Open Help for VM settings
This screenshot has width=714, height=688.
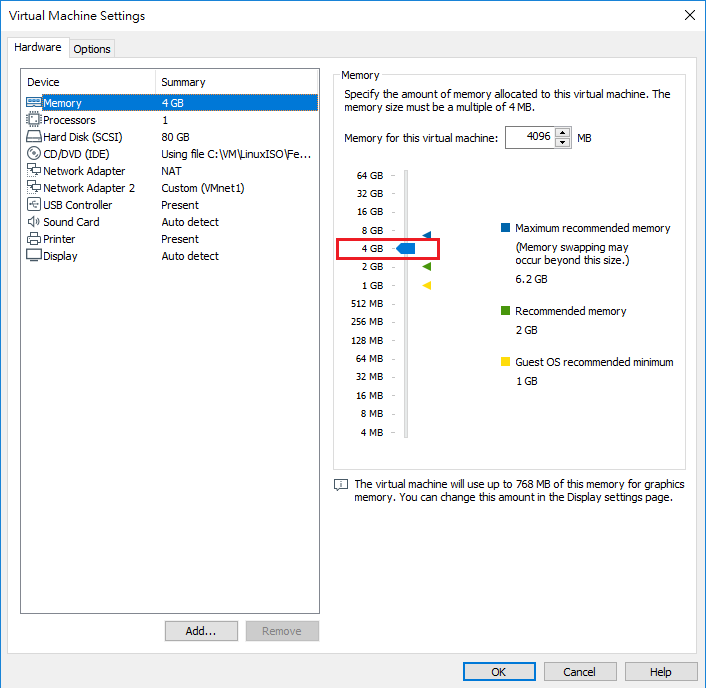pyautogui.click(x=661, y=672)
